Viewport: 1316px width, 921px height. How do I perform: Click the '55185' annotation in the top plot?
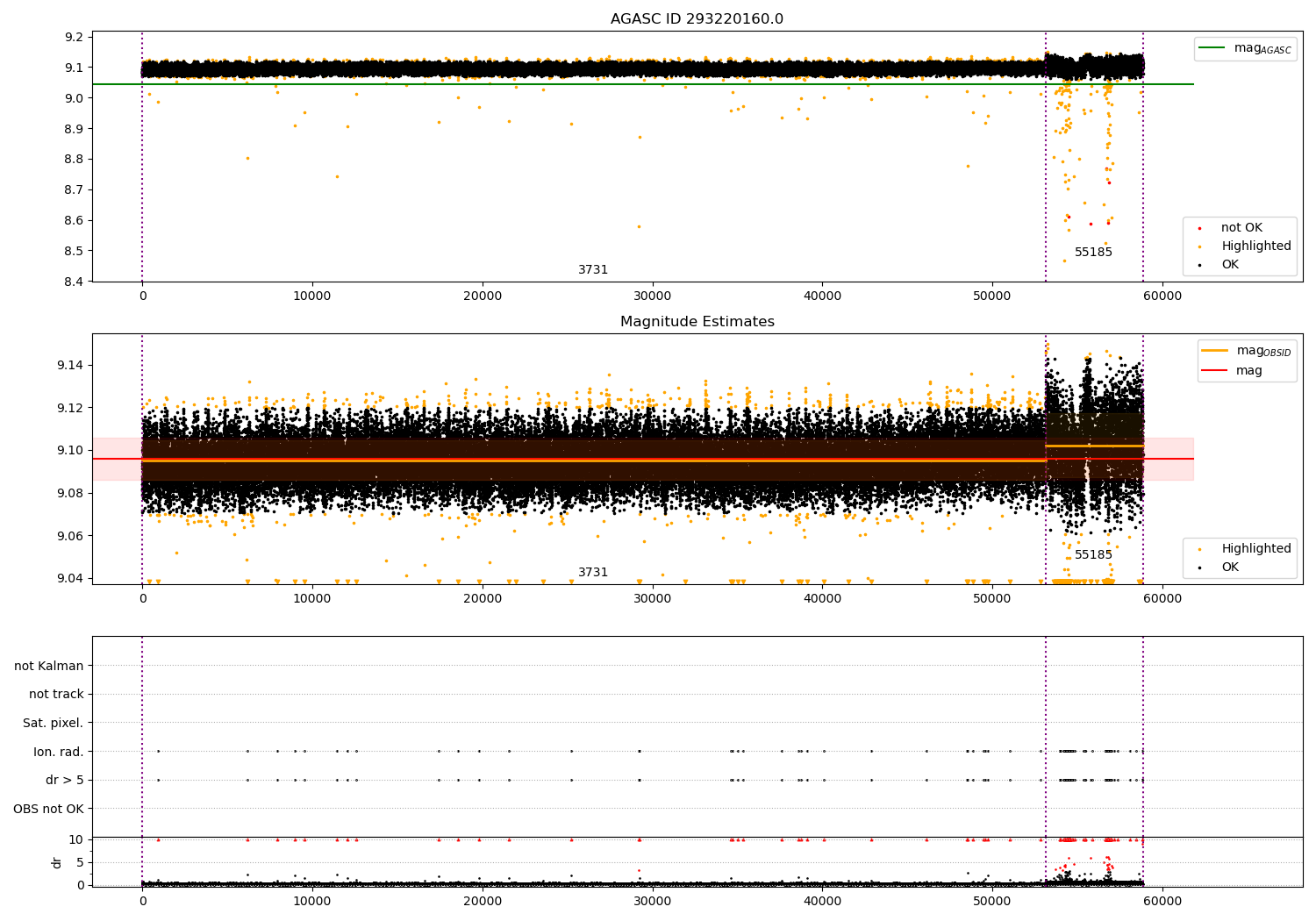pyautogui.click(x=1093, y=253)
